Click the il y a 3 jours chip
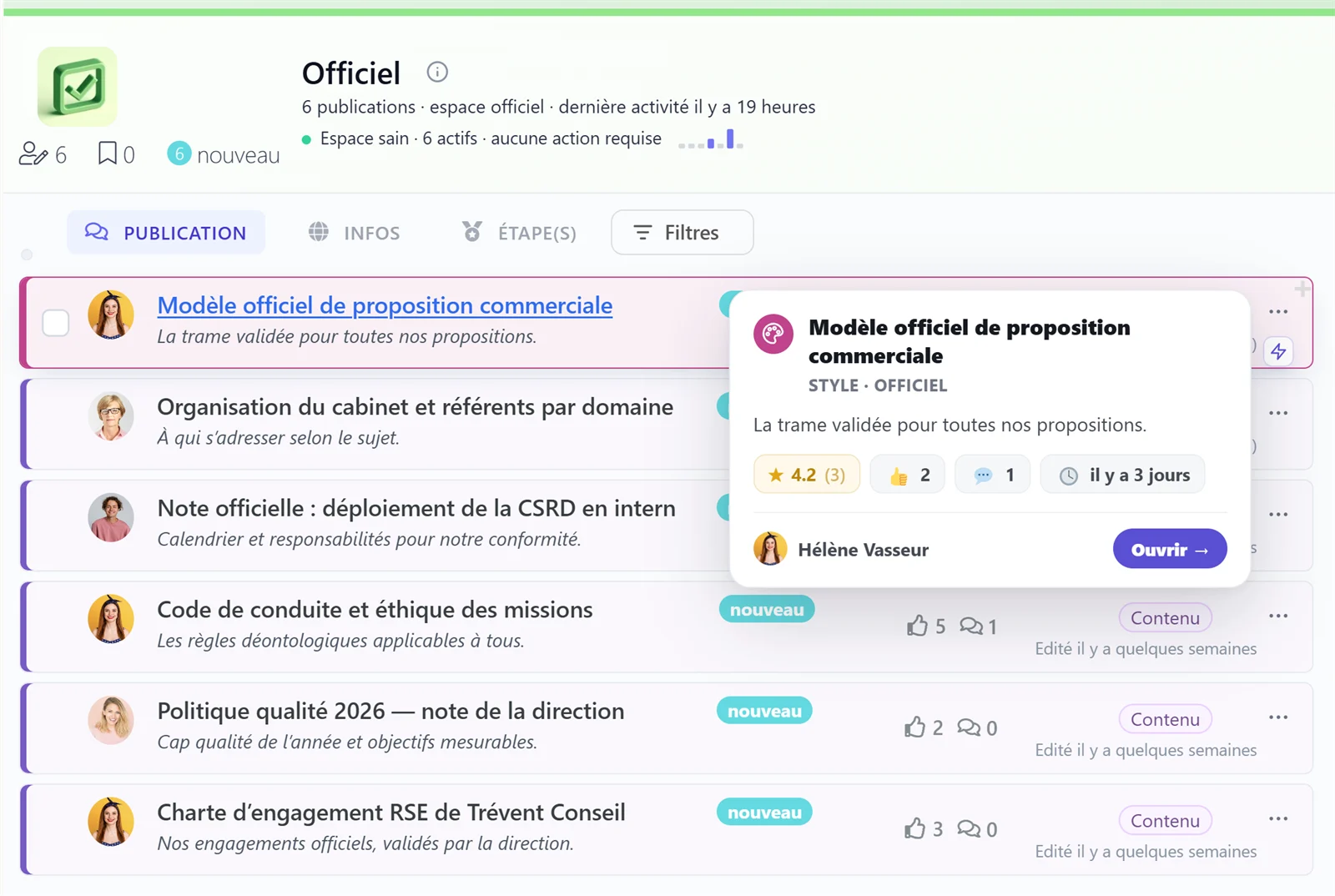1335x896 pixels. click(x=1122, y=475)
